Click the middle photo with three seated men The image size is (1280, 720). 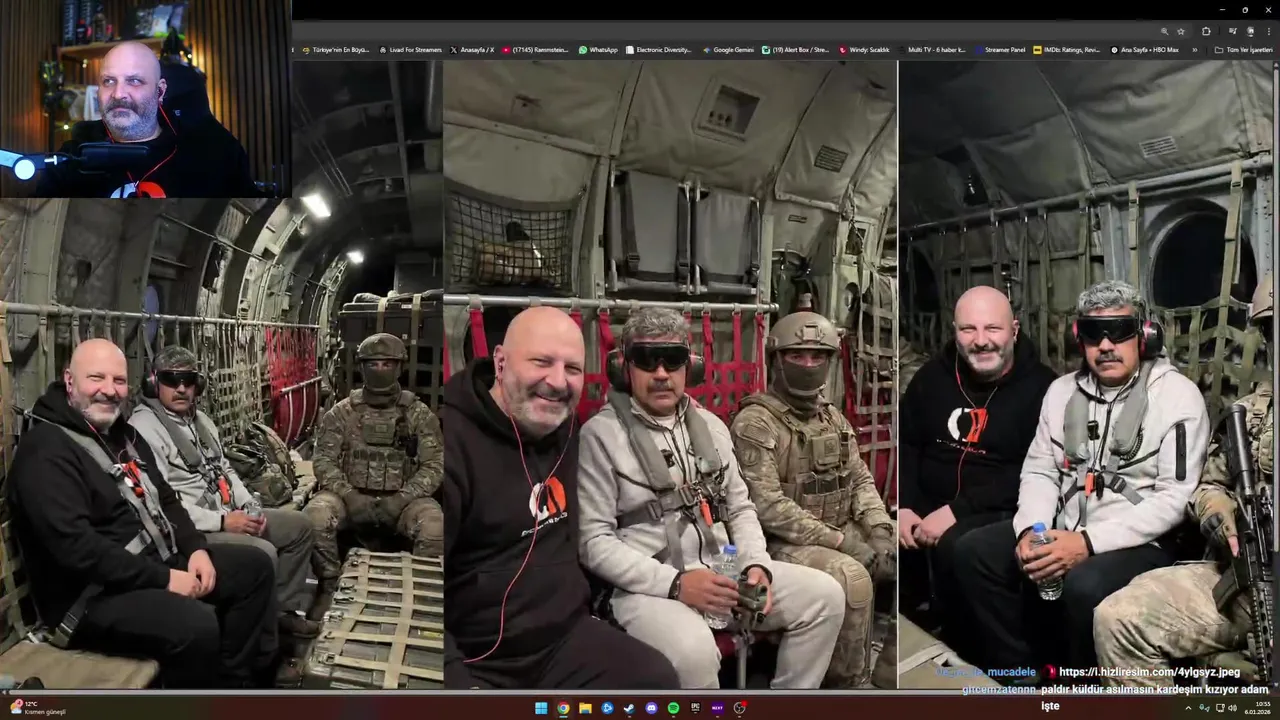[x=670, y=375]
